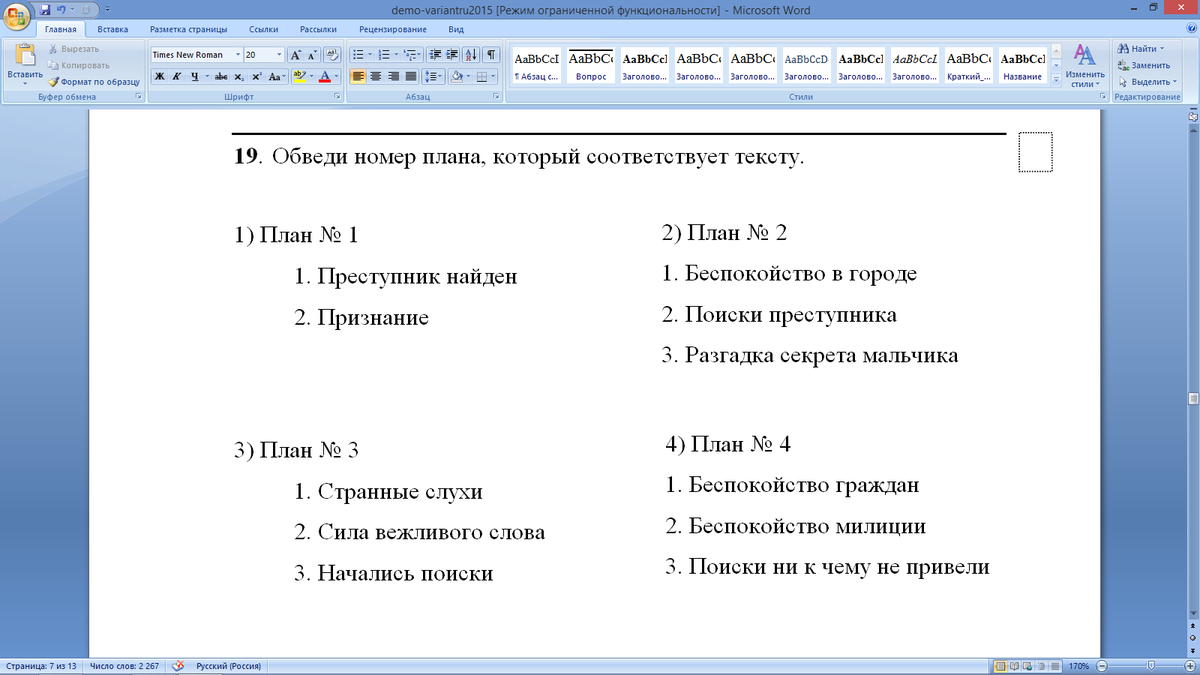This screenshot has width=1200, height=675.
Task: Shrink font size with smaller A icon
Action: (312, 55)
